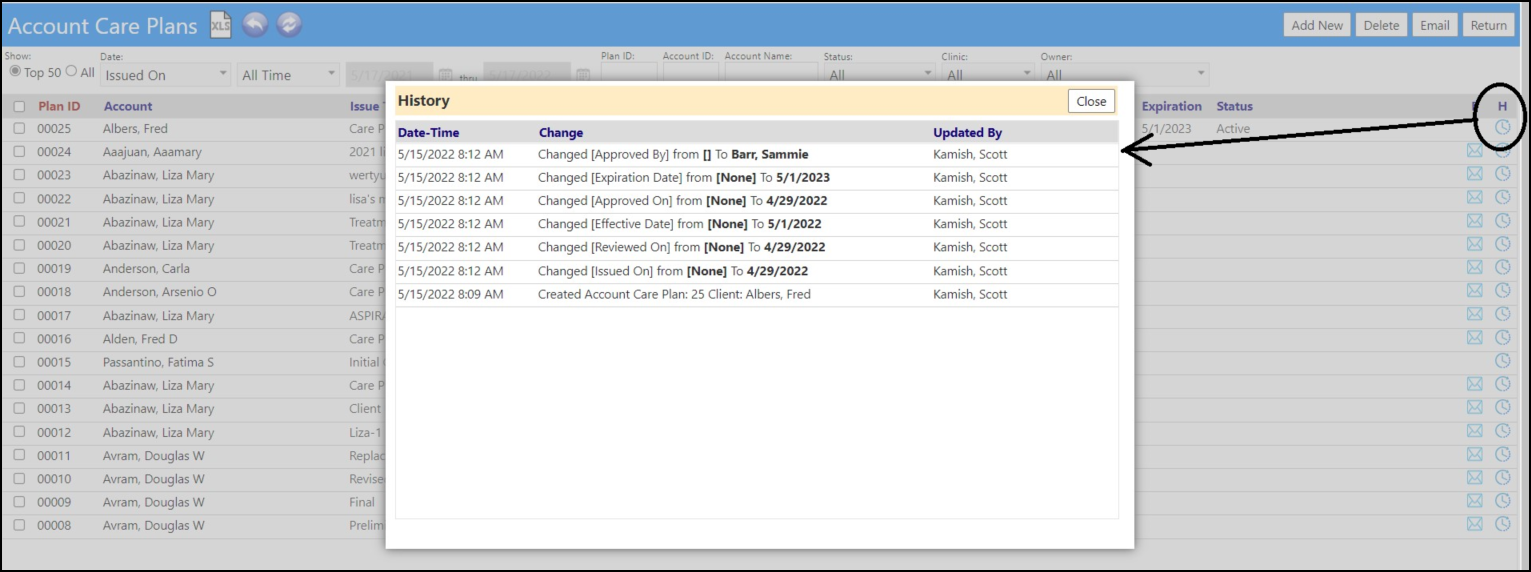This screenshot has width=1531, height=572.
Task: Open history for plan 00023
Action: tap(1502, 174)
